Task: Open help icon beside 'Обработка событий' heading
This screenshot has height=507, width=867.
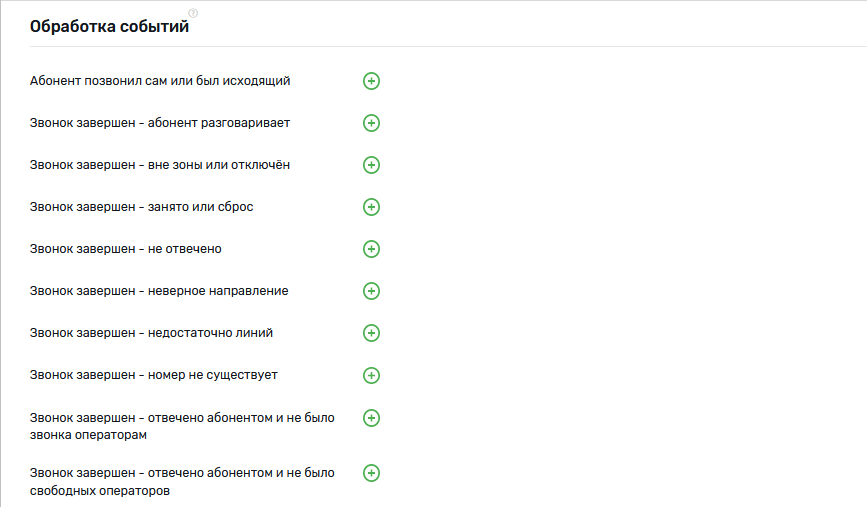Action: (193, 13)
